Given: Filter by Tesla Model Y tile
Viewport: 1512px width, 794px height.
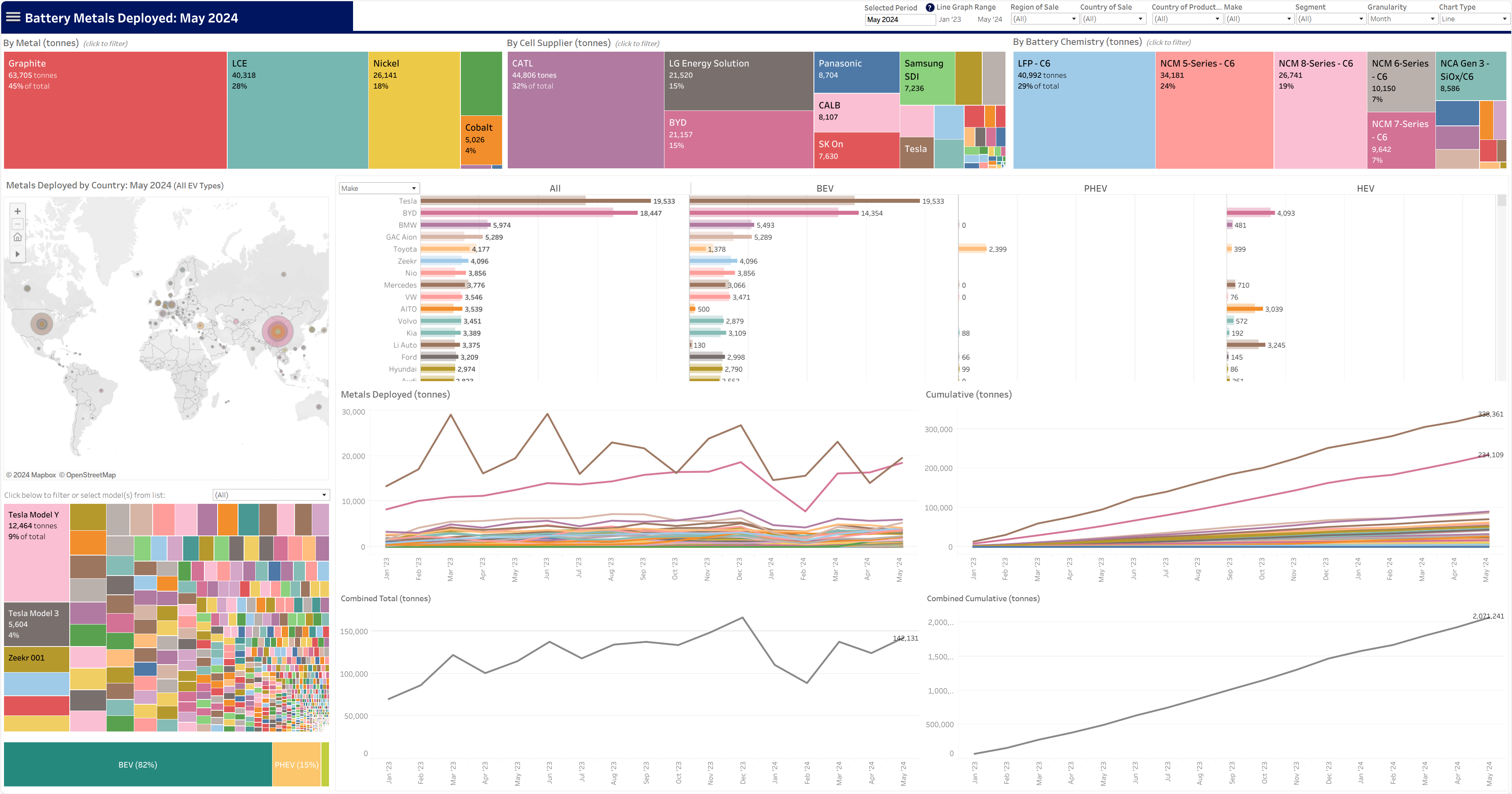Looking at the screenshot, I should [36, 552].
